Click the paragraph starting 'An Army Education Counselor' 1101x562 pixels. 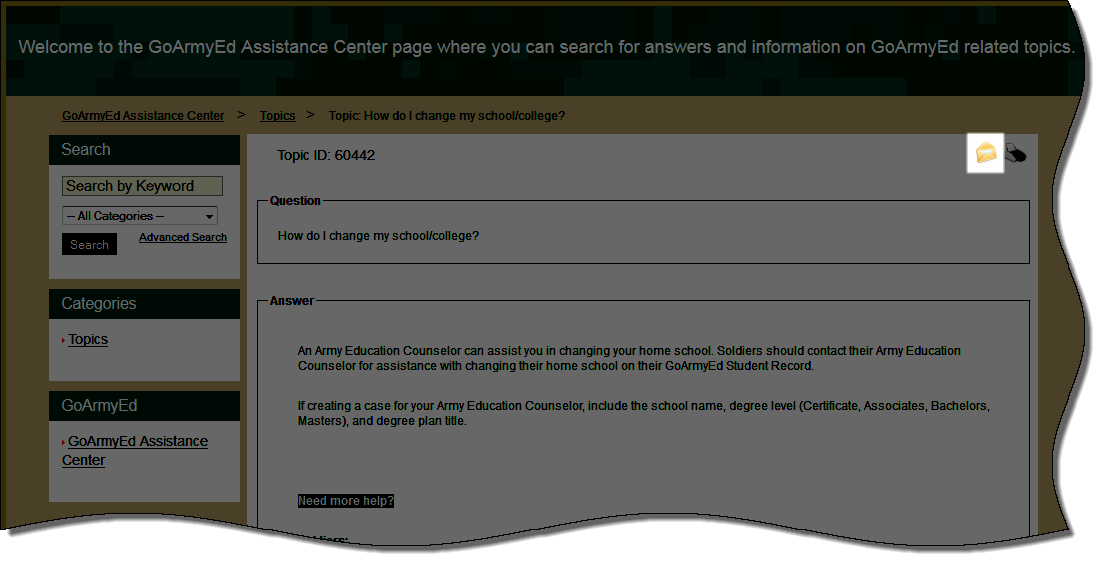629,358
